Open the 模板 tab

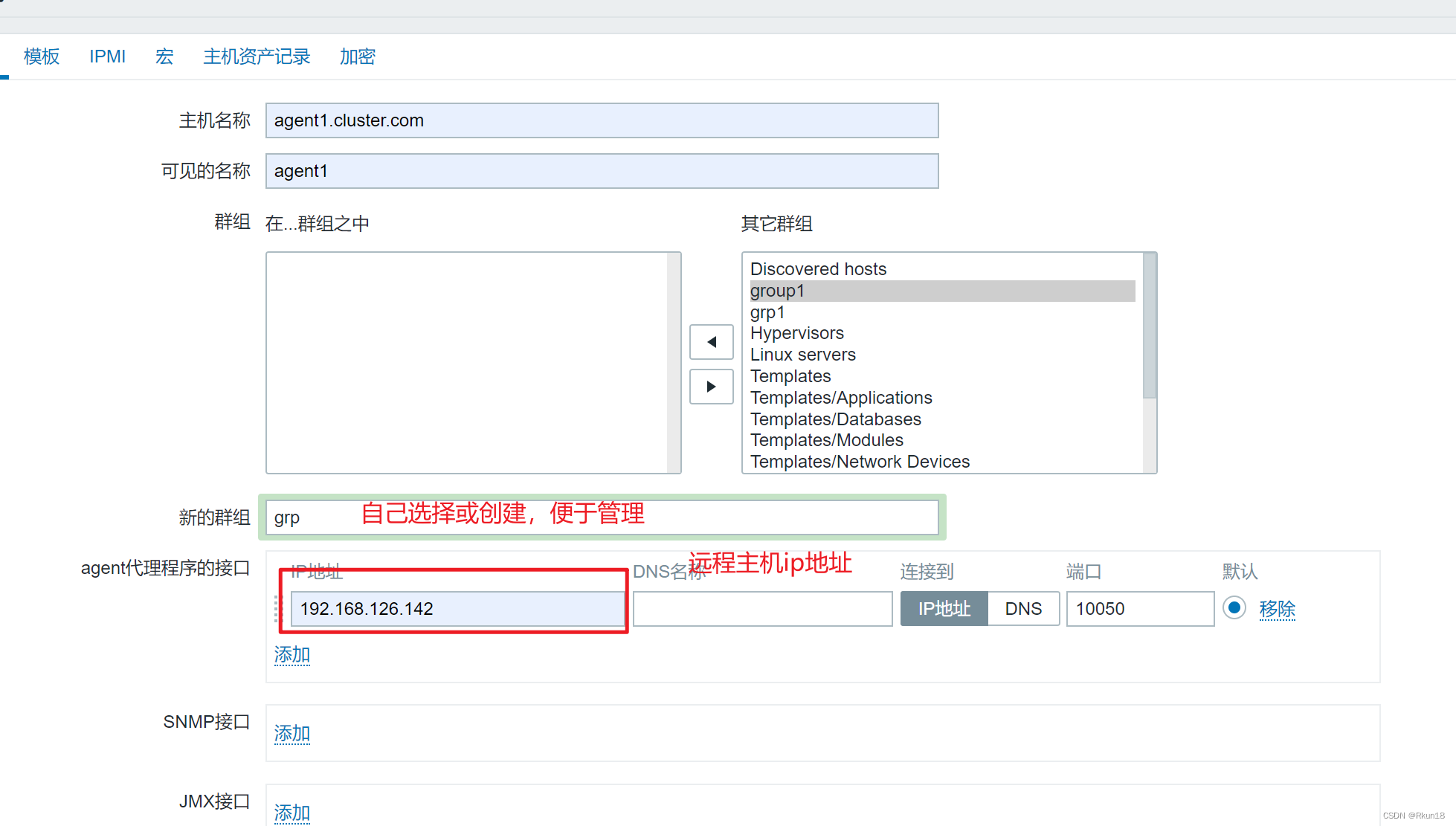click(x=42, y=57)
